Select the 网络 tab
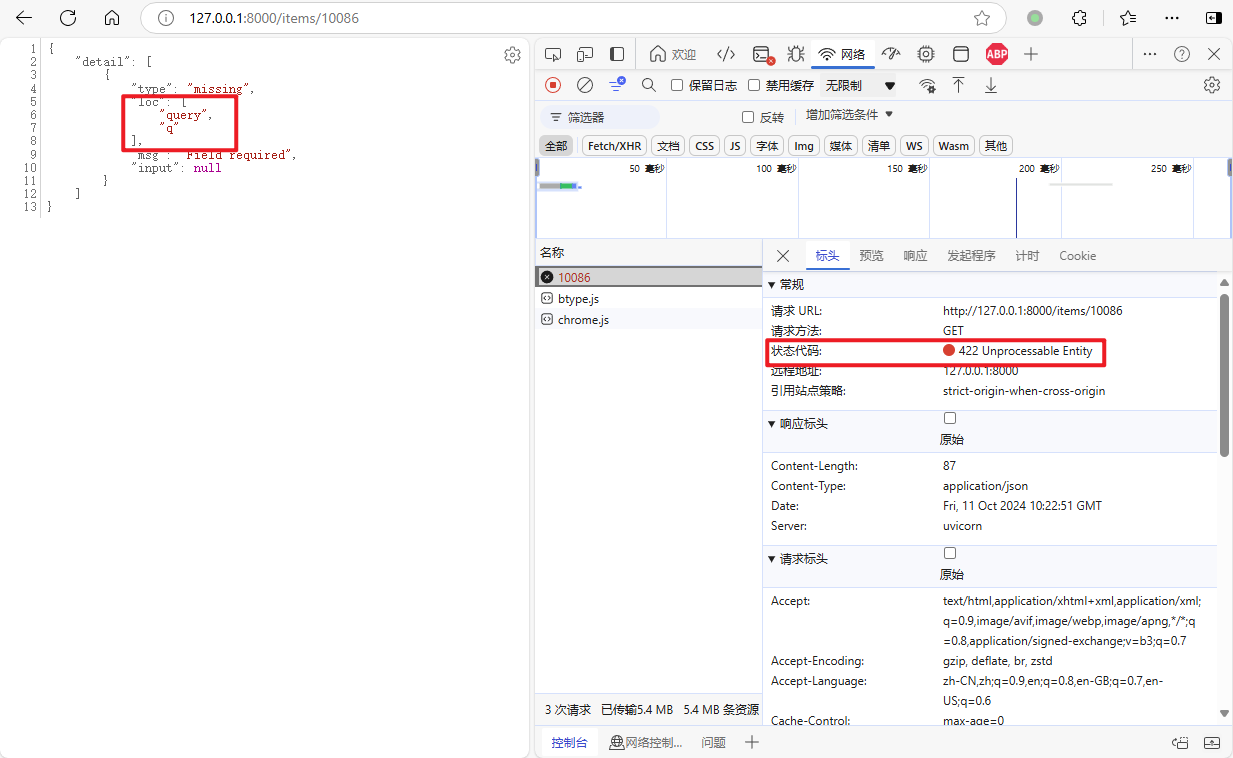Screen dimensions: 1233x758 tap(842, 54)
